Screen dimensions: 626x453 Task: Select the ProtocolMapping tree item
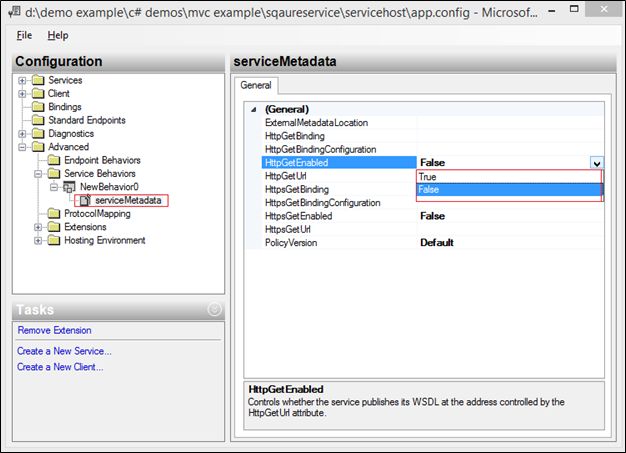pos(97,214)
